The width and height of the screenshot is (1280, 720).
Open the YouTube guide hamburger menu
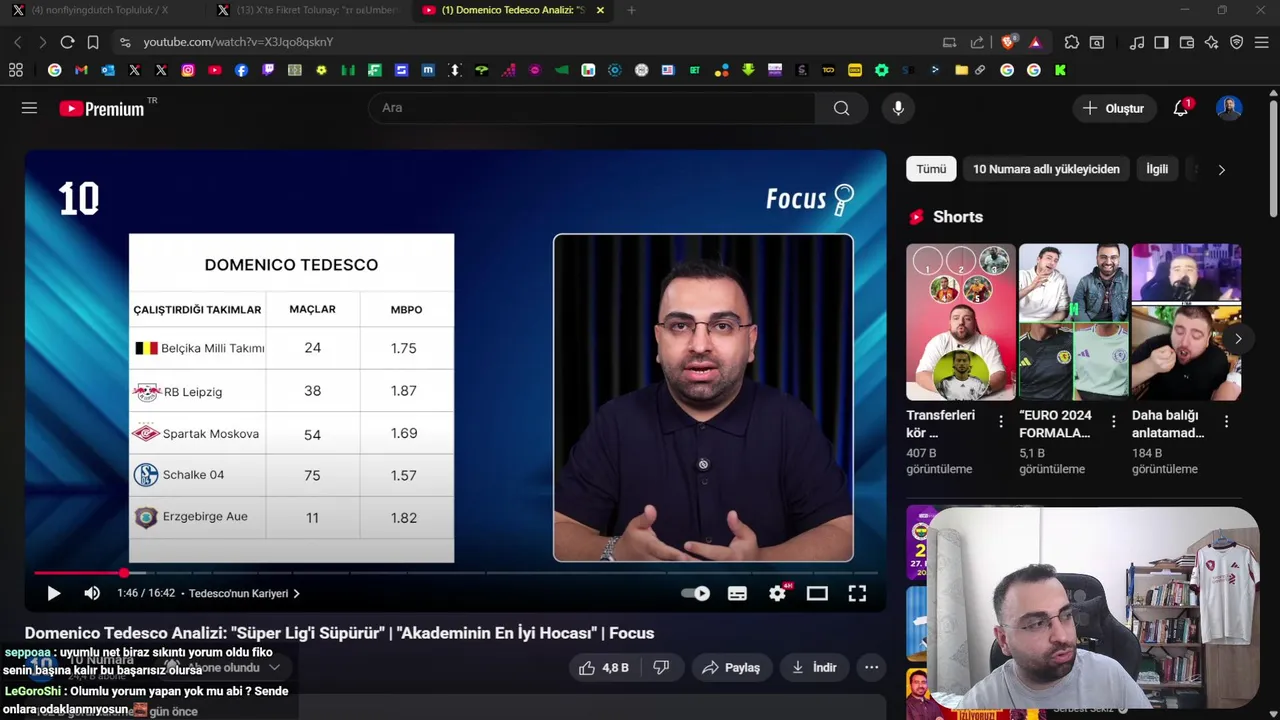coord(29,108)
